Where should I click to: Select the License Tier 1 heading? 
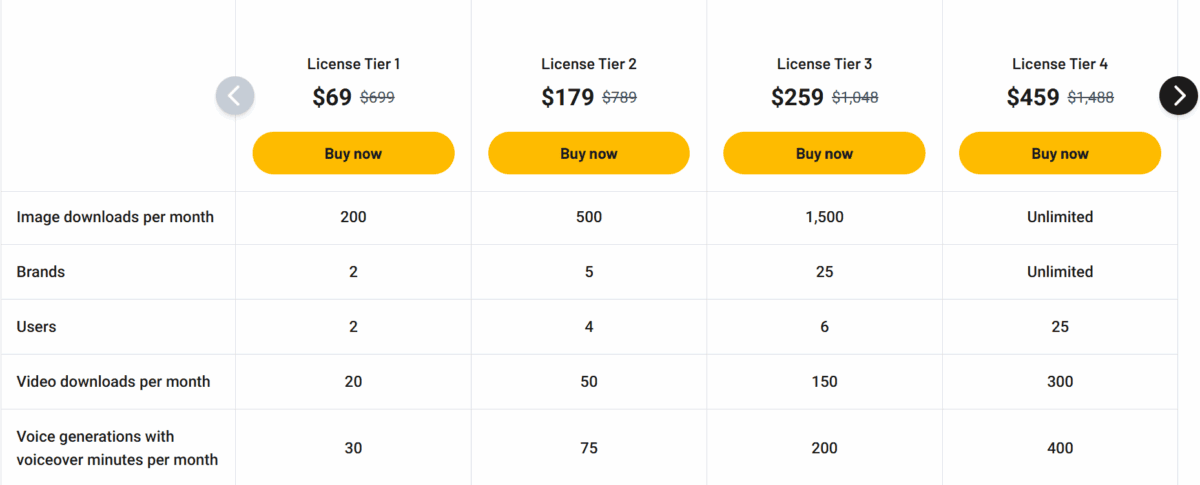click(354, 64)
